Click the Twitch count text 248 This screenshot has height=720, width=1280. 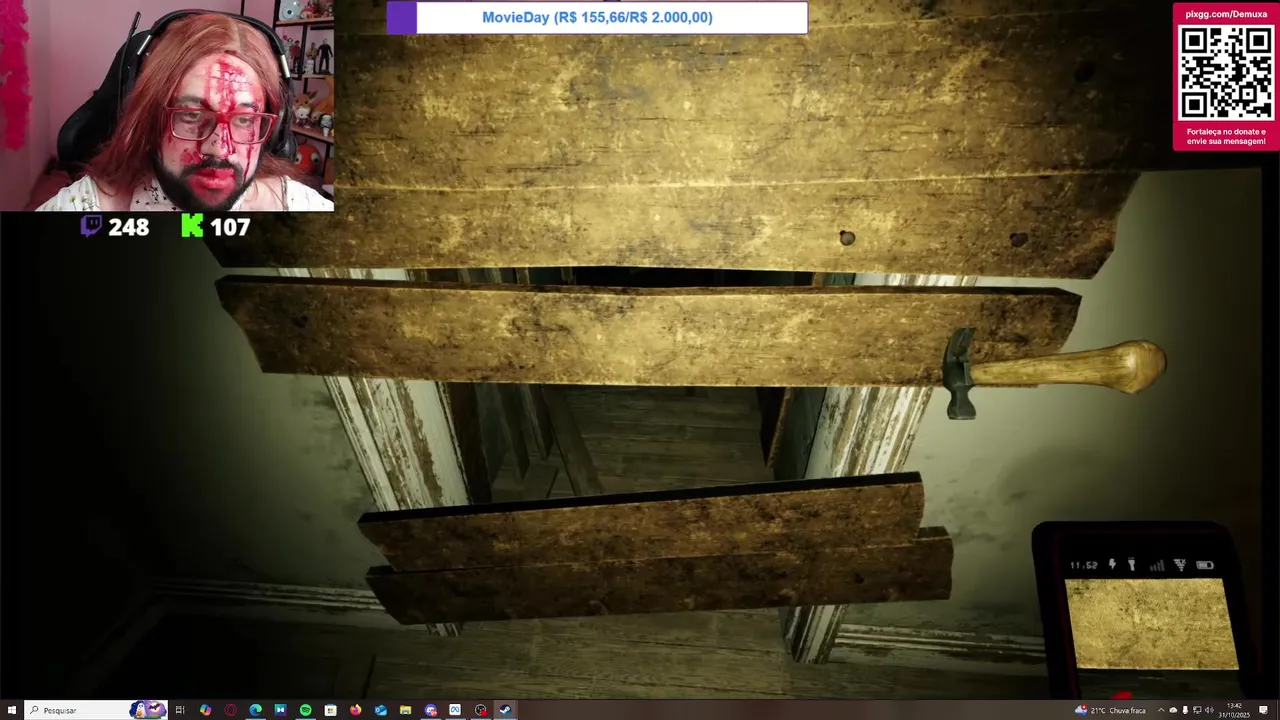pyautogui.click(x=128, y=227)
